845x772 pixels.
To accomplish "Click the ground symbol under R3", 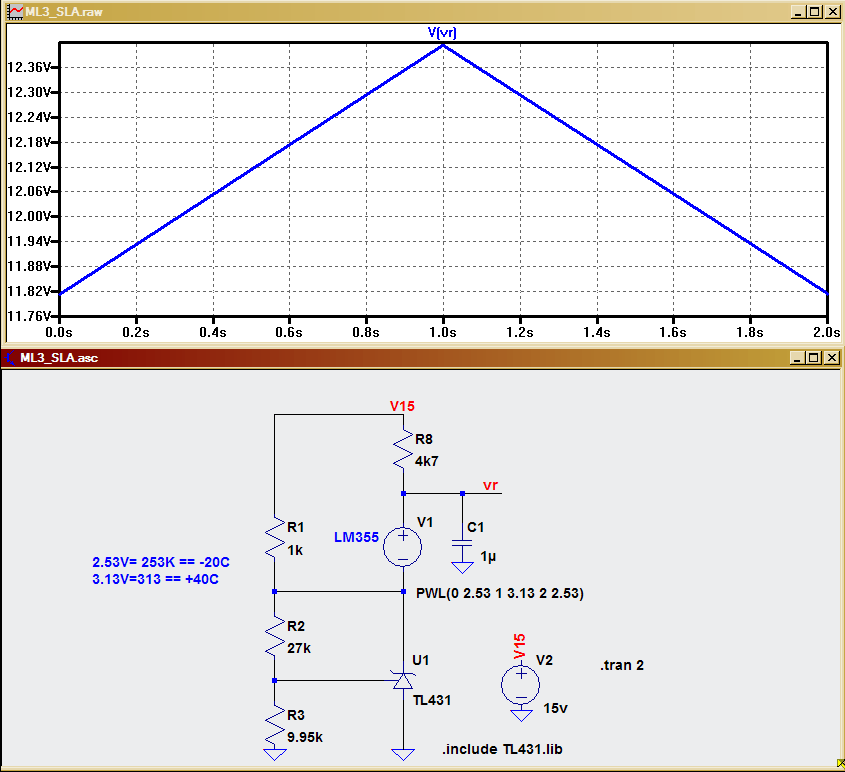I will tap(275, 754).
